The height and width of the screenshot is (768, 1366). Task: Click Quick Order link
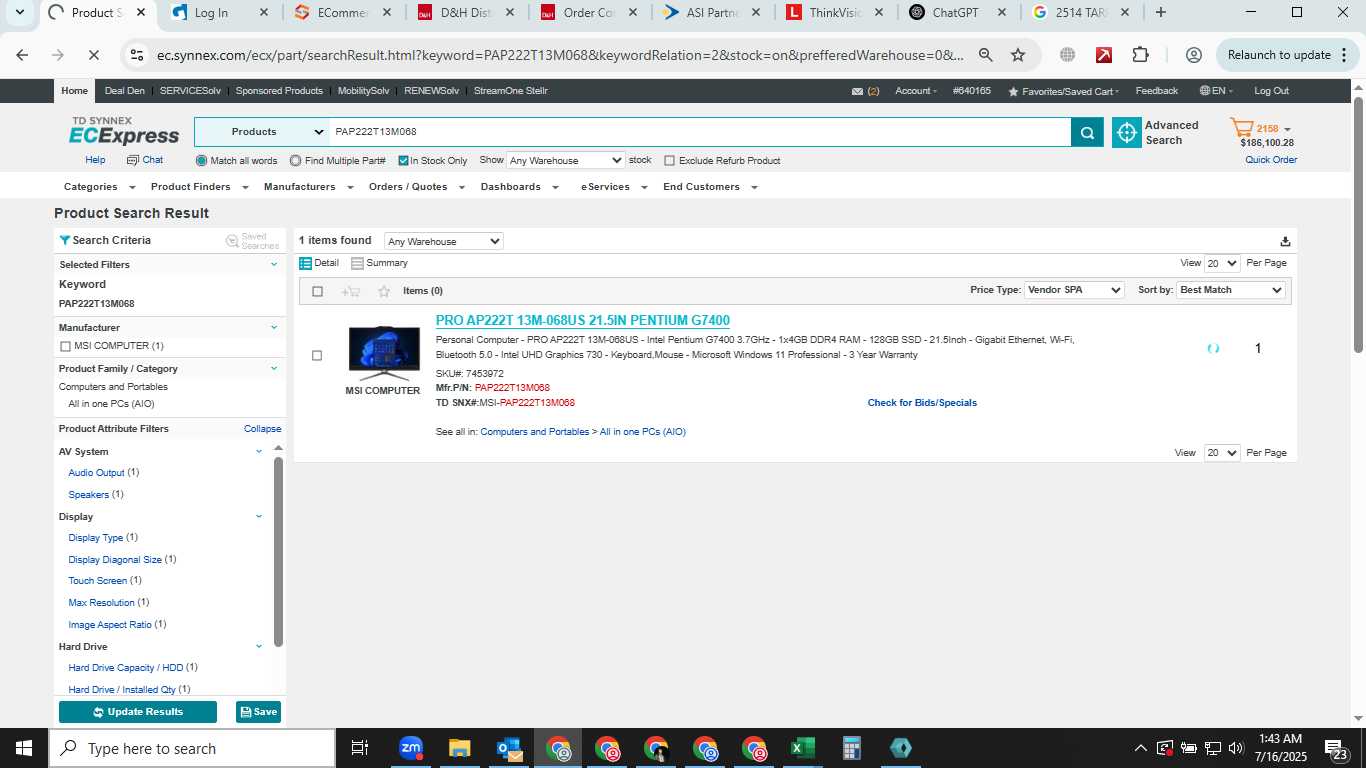[x=1271, y=160]
